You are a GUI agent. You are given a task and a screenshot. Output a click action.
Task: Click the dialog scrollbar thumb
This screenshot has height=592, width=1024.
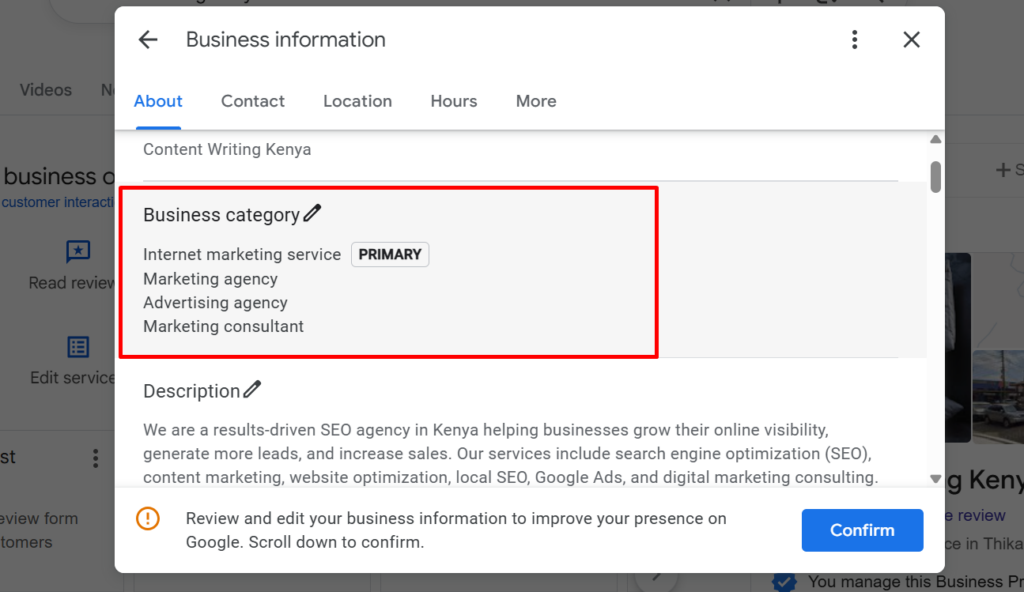[x=935, y=175]
